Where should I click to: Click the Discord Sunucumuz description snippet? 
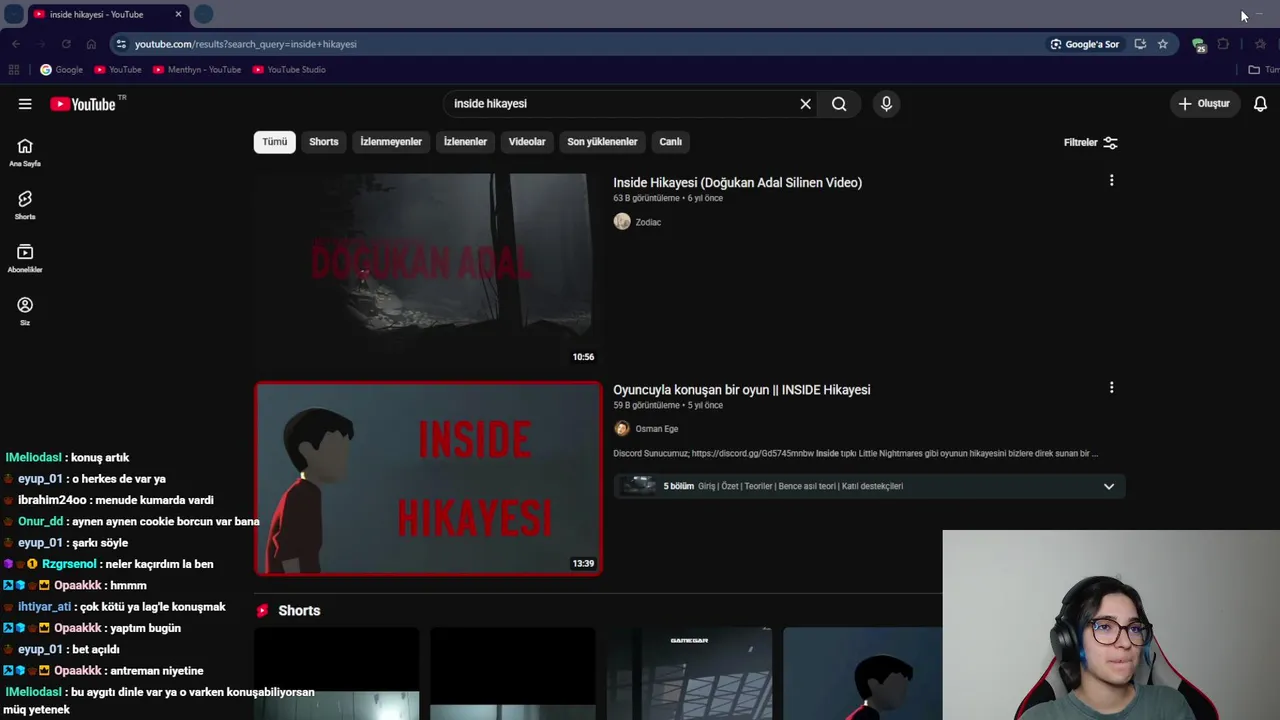click(855, 454)
